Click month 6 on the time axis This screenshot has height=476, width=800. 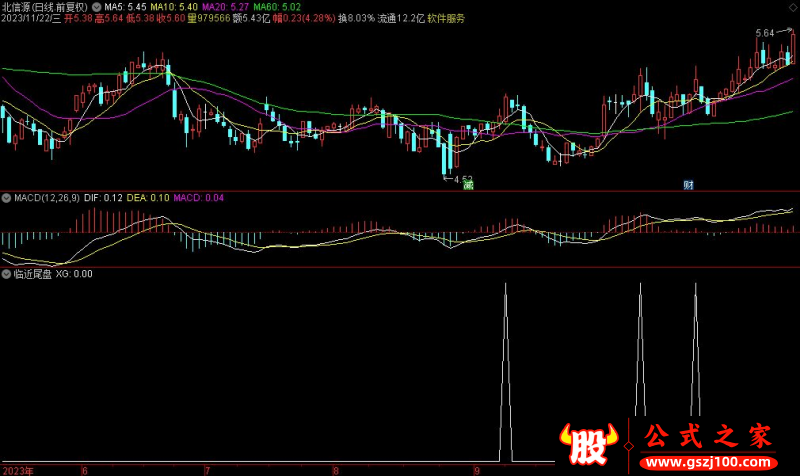click(x=85, y=470)
